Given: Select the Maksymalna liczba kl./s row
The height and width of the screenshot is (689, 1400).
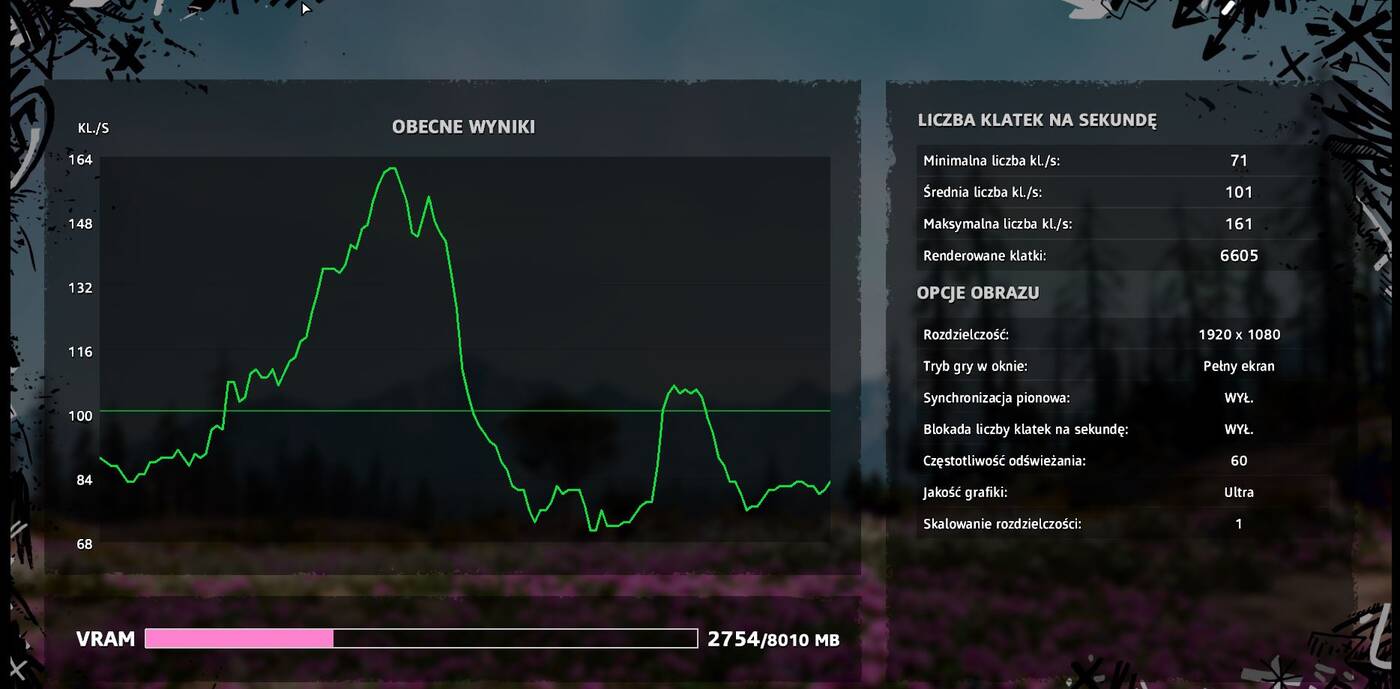Looking at the screenshot, I should pyautogui.click(x=1116, y=224).
